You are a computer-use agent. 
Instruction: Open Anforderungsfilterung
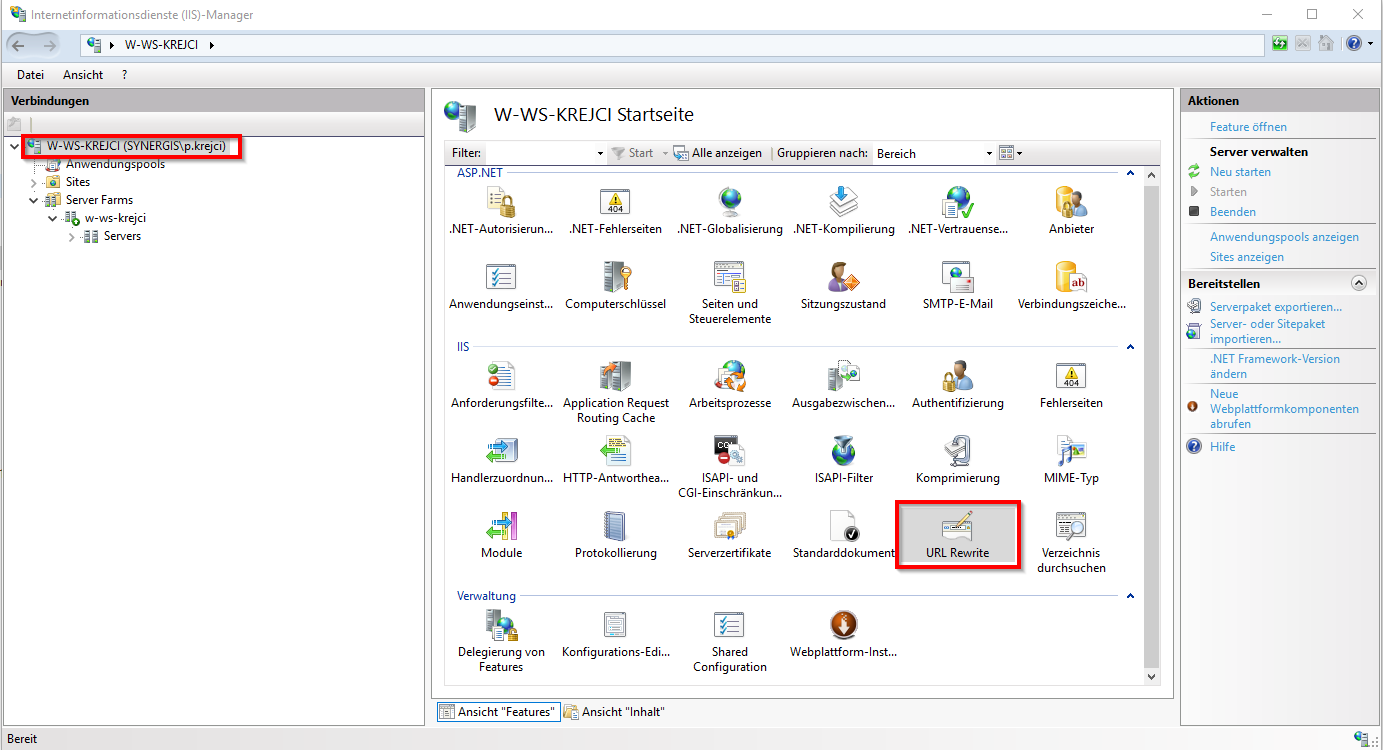coord(500,383)
